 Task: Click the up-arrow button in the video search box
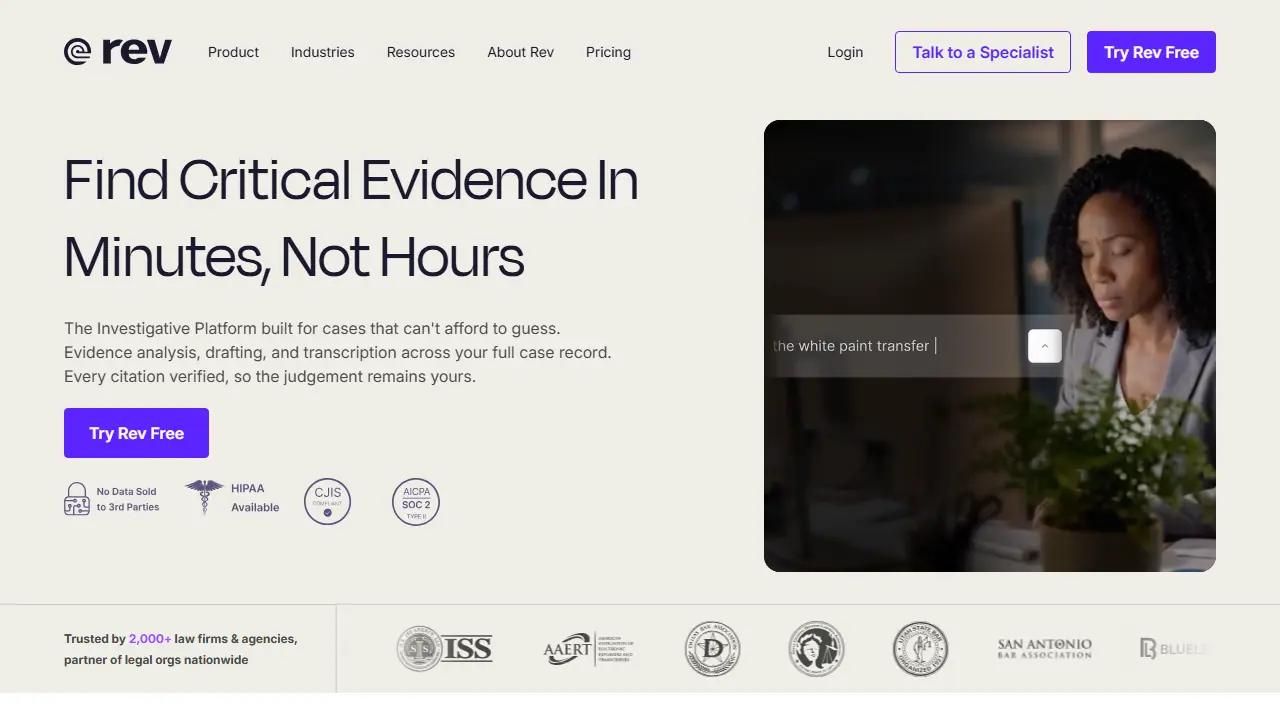pyautogui.click(x=1045, y=346)
